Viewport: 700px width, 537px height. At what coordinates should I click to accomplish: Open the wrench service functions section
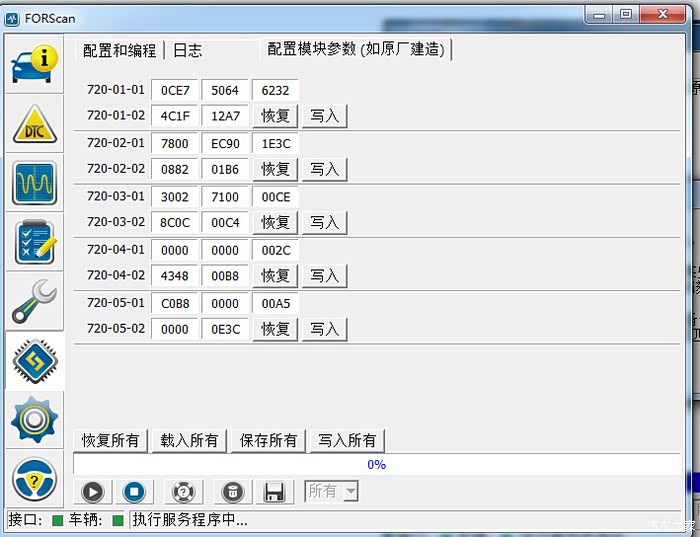coord(34,302)
